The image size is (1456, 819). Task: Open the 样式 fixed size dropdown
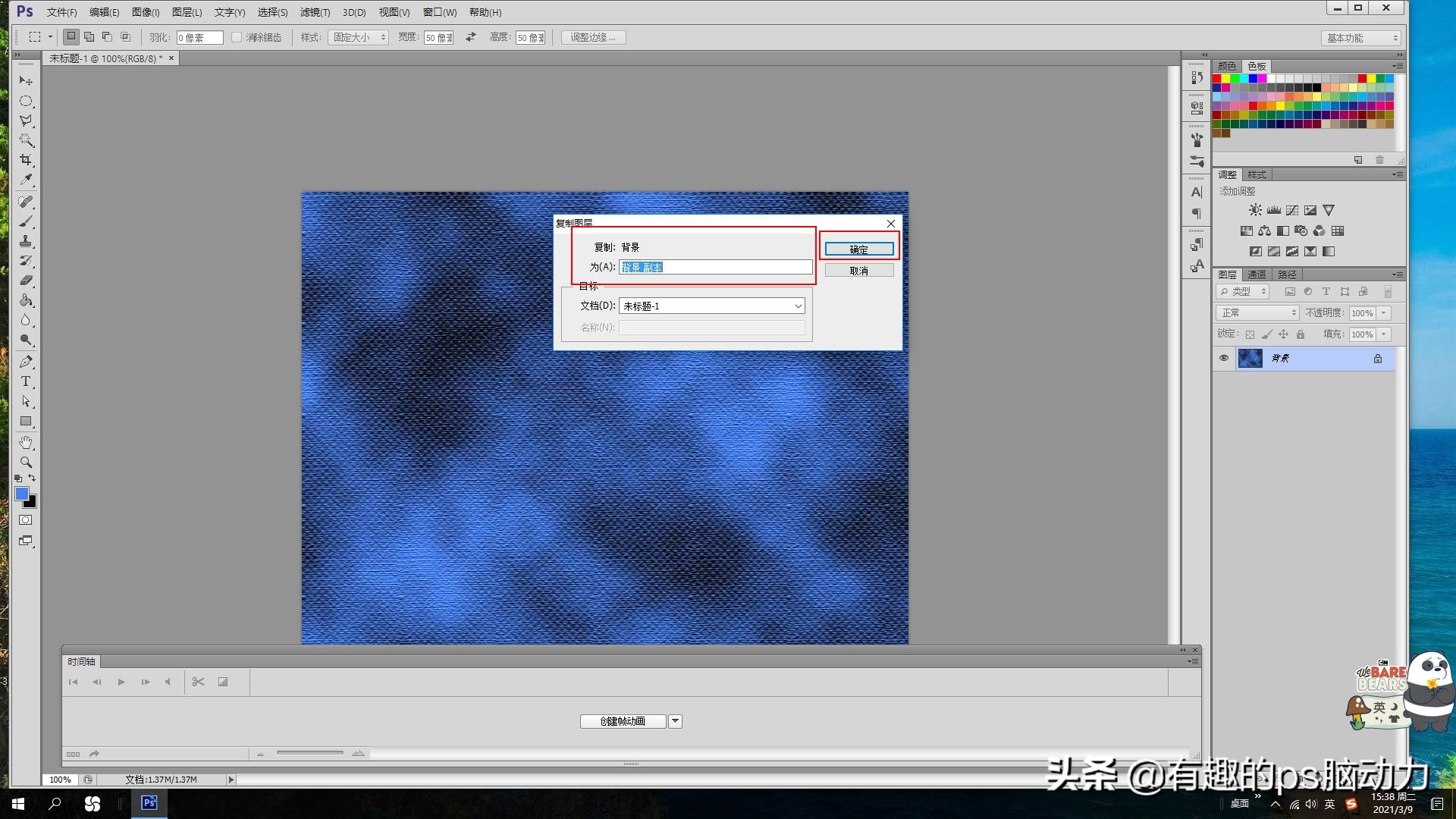tap(358, 37)
